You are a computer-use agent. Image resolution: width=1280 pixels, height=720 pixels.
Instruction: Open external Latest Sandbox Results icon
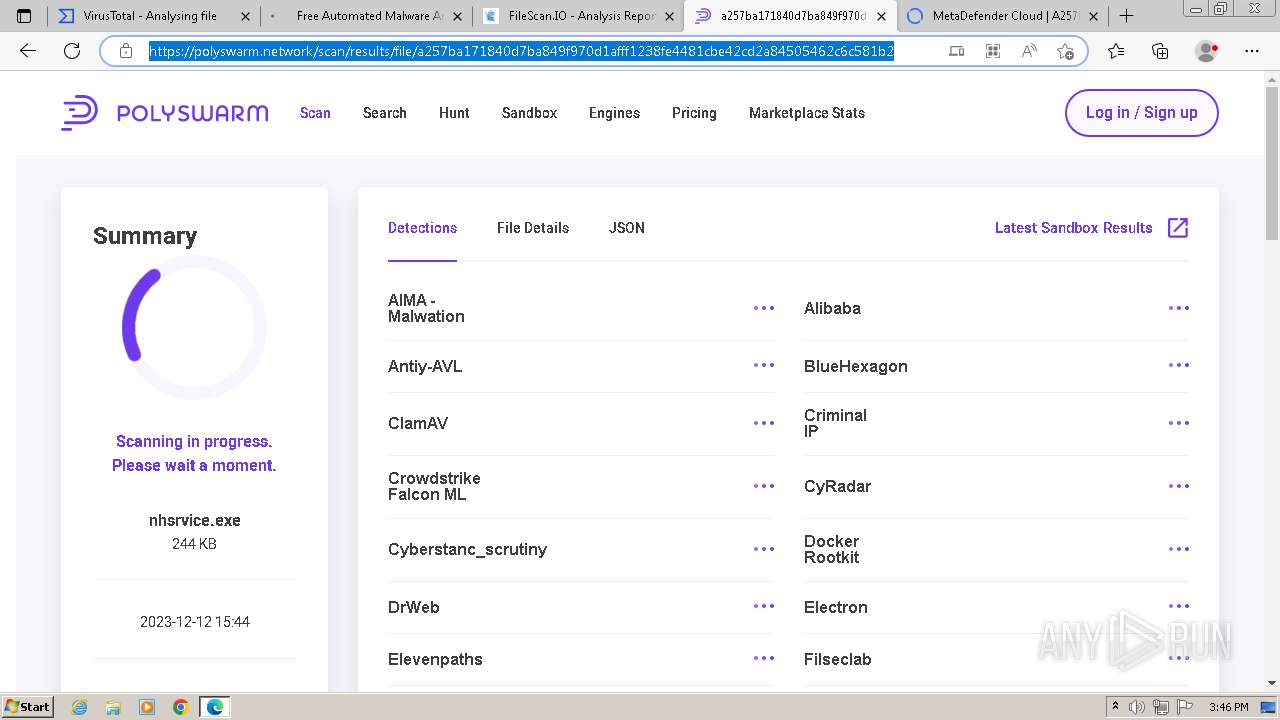1178,228
